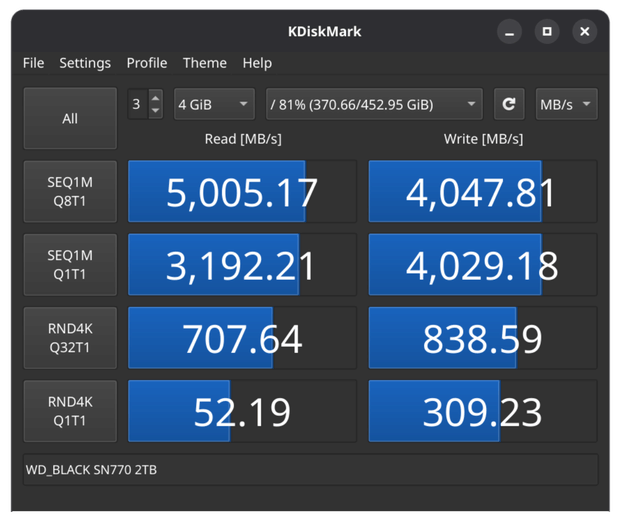Screen dimensions: 620x523
Task: Click the refresh storage info icon
Action: pyautogui.click(x=509, y=104)
